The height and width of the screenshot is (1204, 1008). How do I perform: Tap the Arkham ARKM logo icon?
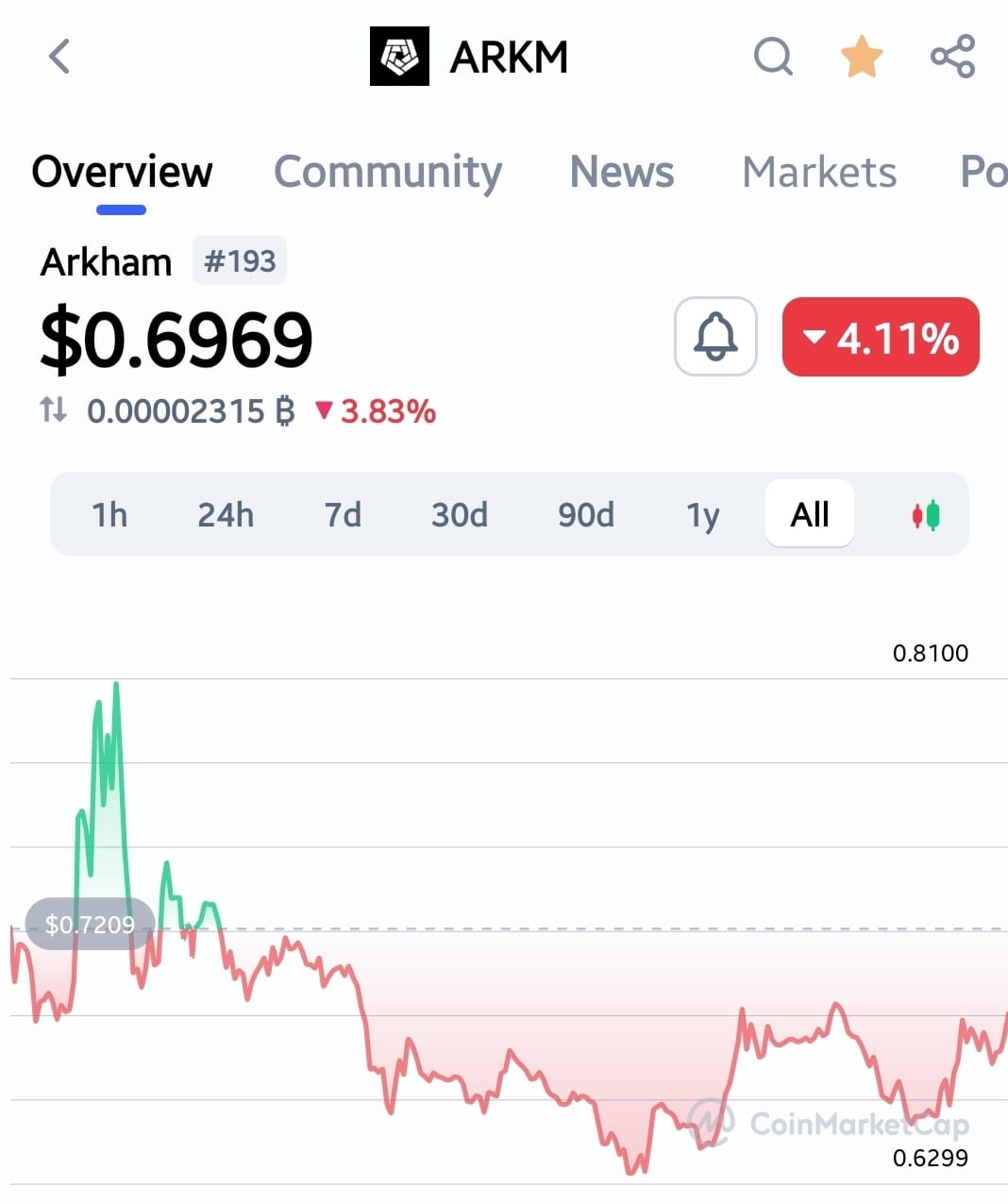(x=399, y=57)
